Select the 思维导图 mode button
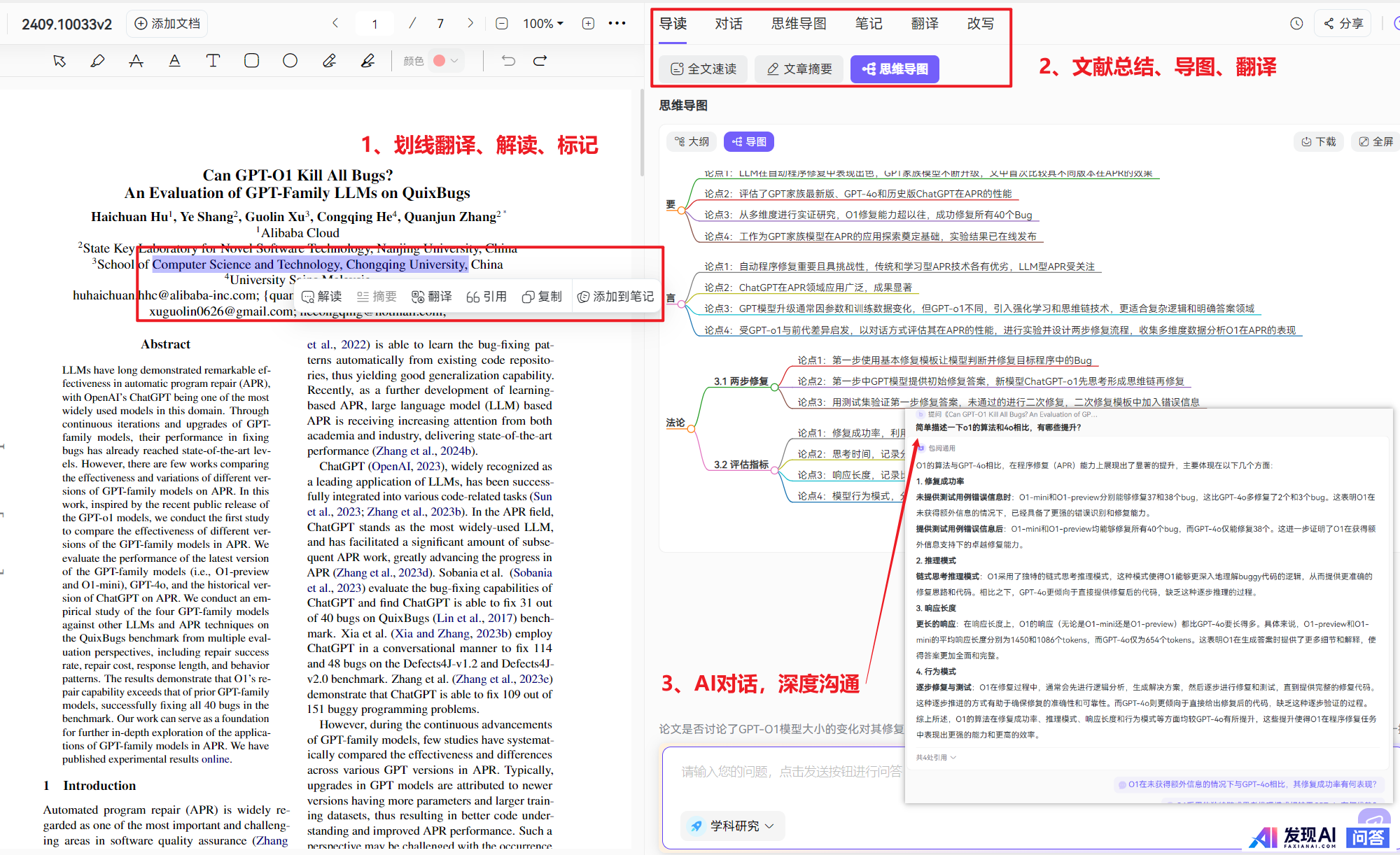The width and height of the screenshot is (1400, 855). click(894, 69)
